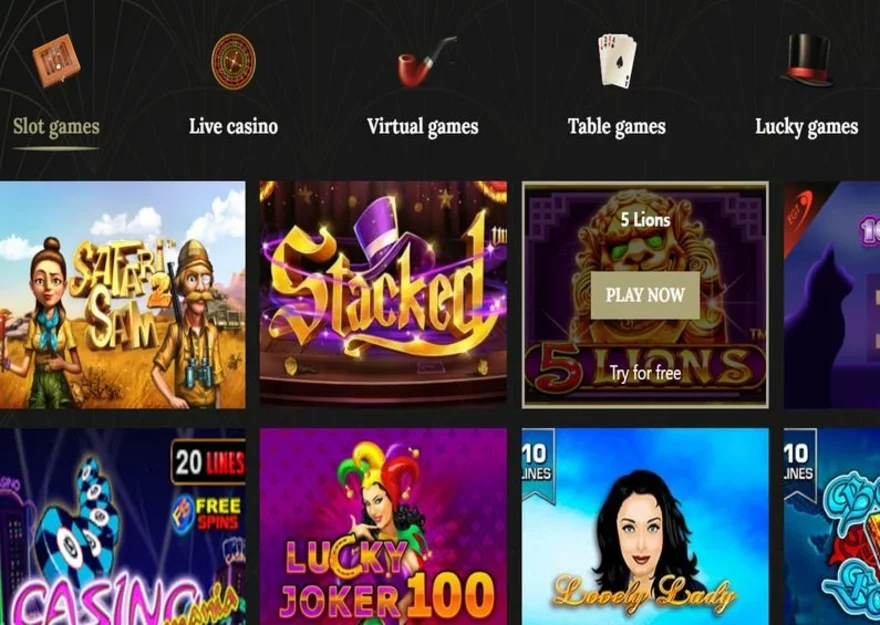Switch to the Live casino tab
The width and height of the screenshot is (880, 625).
tap(233, 126)
